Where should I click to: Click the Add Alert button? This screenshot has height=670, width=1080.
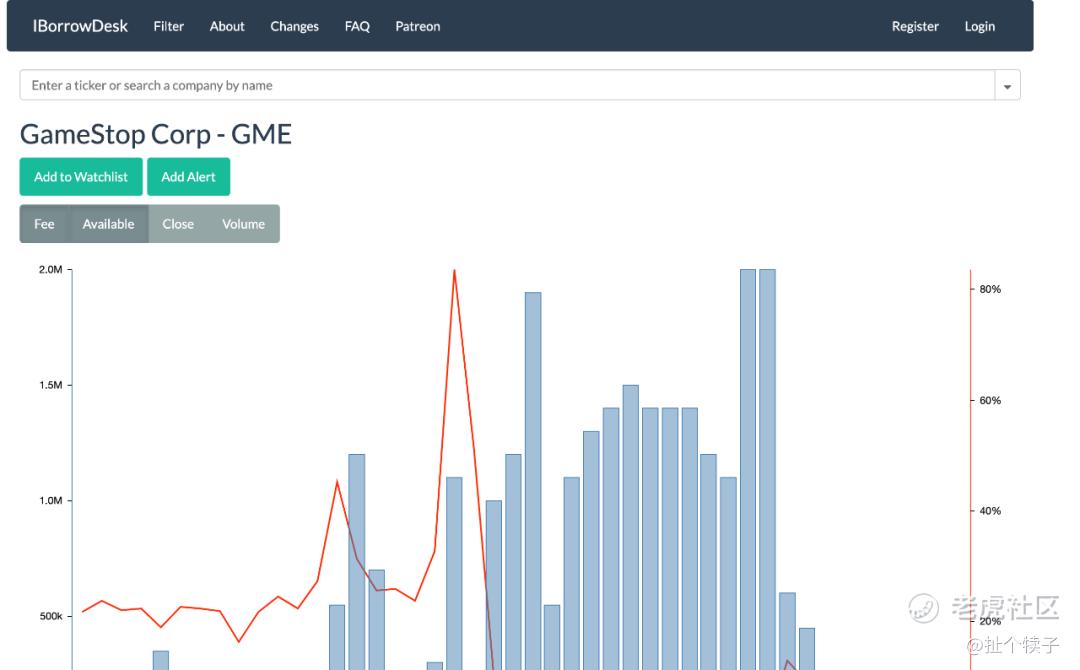188,177
